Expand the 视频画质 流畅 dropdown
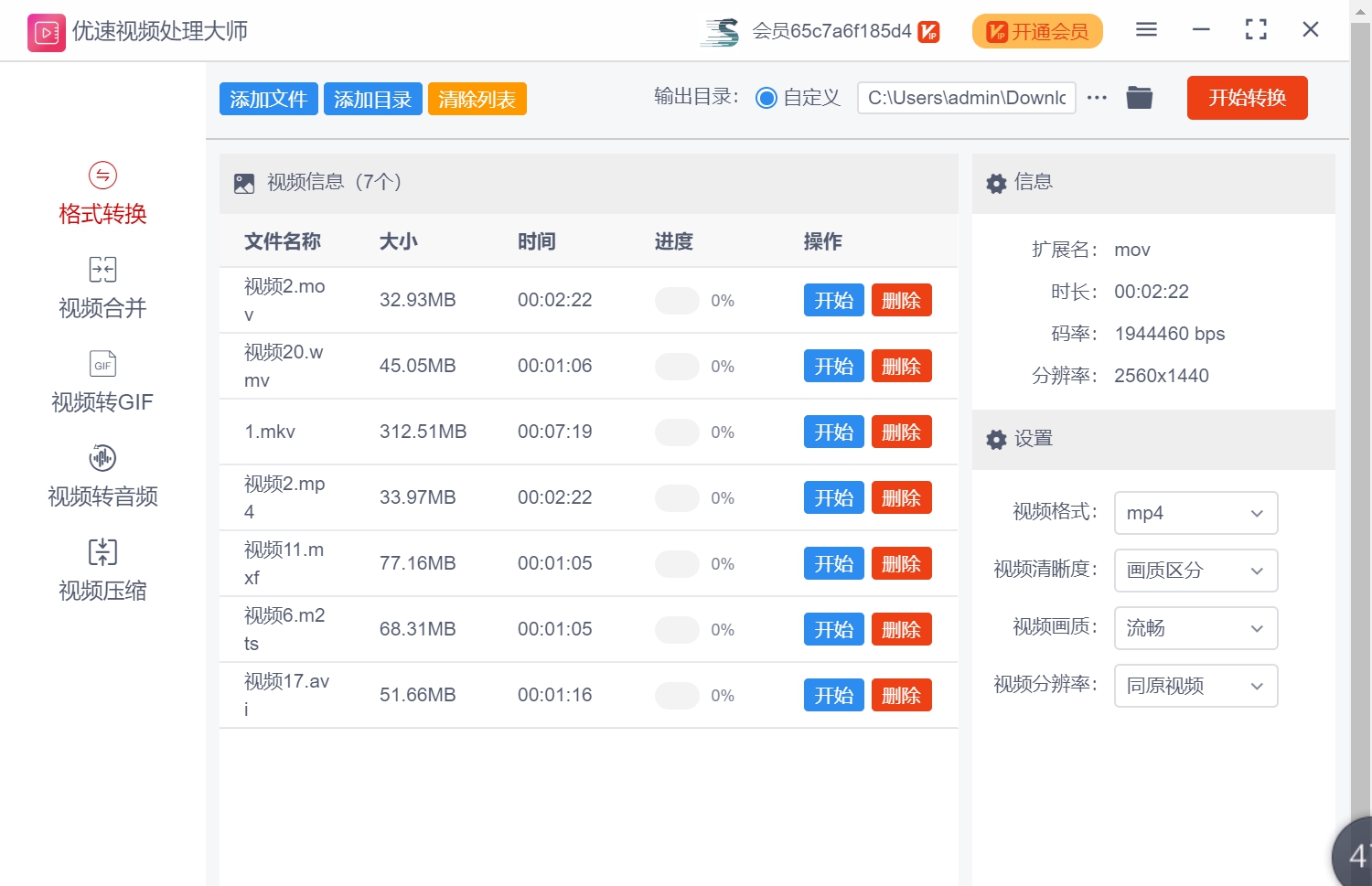This screenshot has height=886, width=1372. click(1195, 628)
